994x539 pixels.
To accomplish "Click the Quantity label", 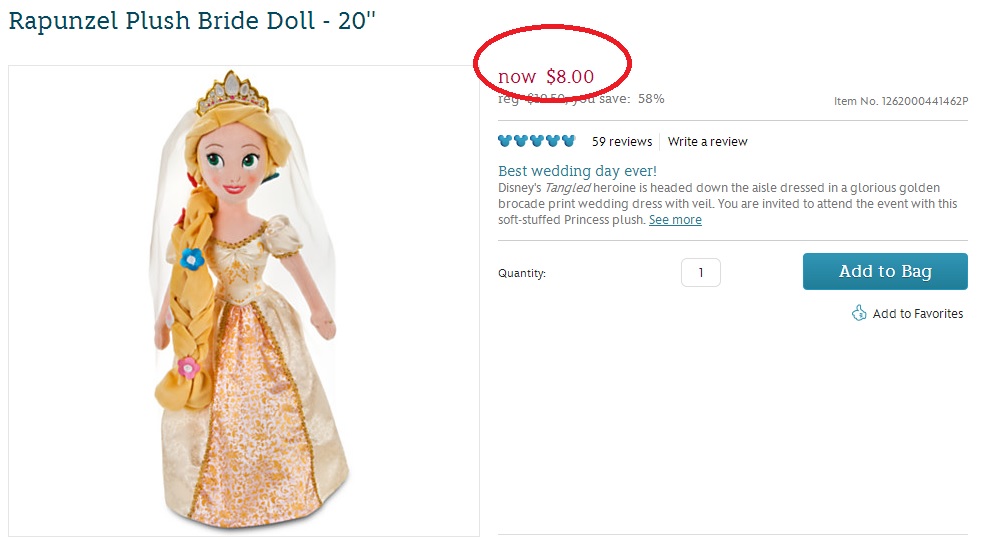I will click(x=522, y=274).
